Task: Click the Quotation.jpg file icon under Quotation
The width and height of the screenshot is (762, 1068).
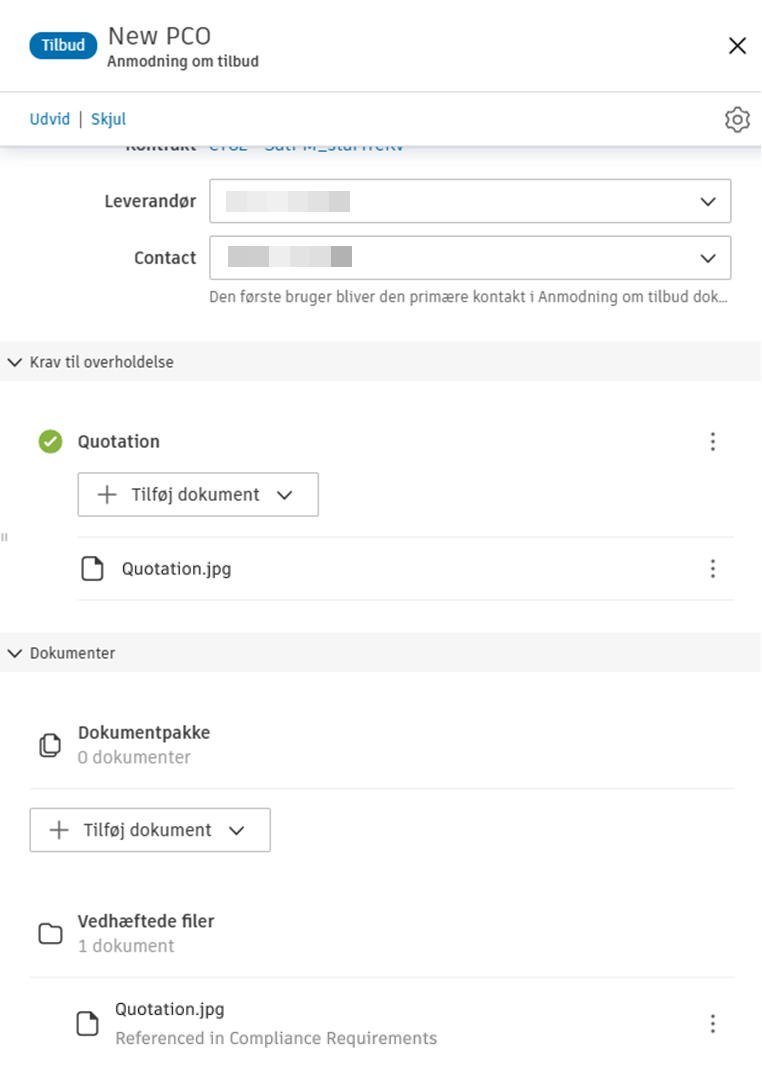Action: tap(94, 568)
